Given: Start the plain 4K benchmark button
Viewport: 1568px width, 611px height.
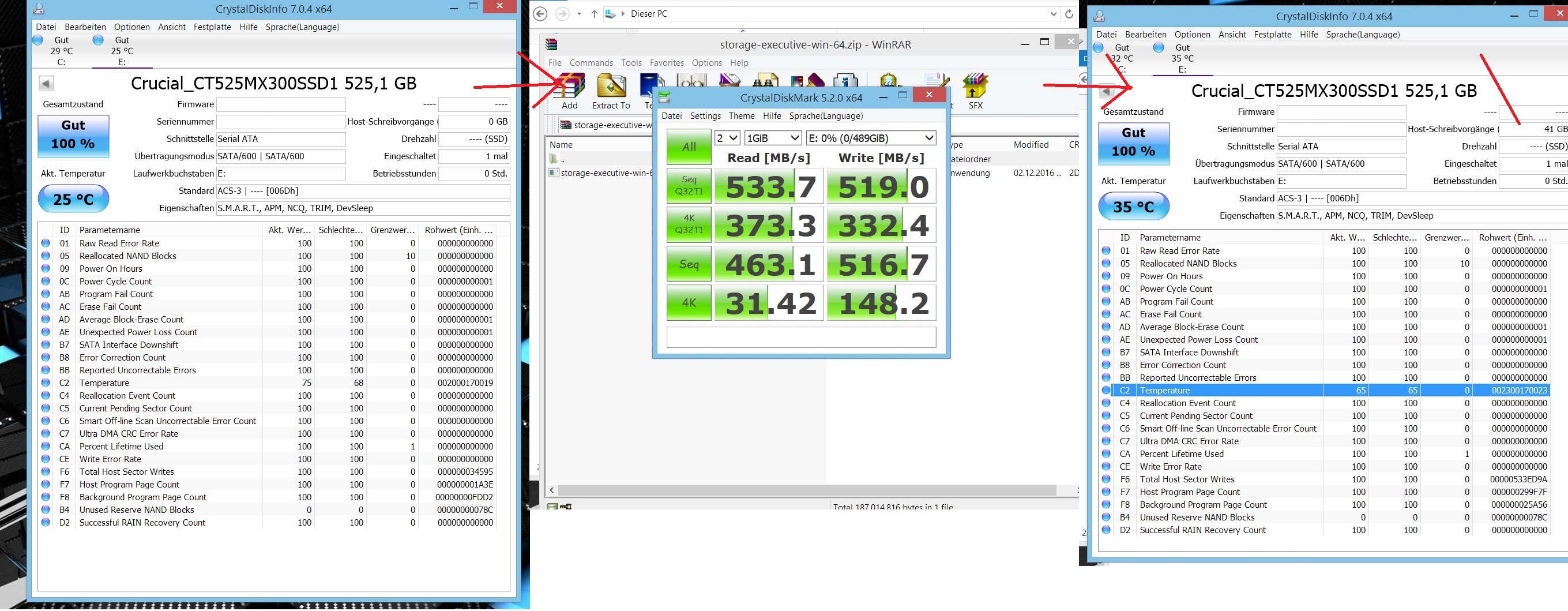Looking at the screenshot, I should [x=689, y=303].
